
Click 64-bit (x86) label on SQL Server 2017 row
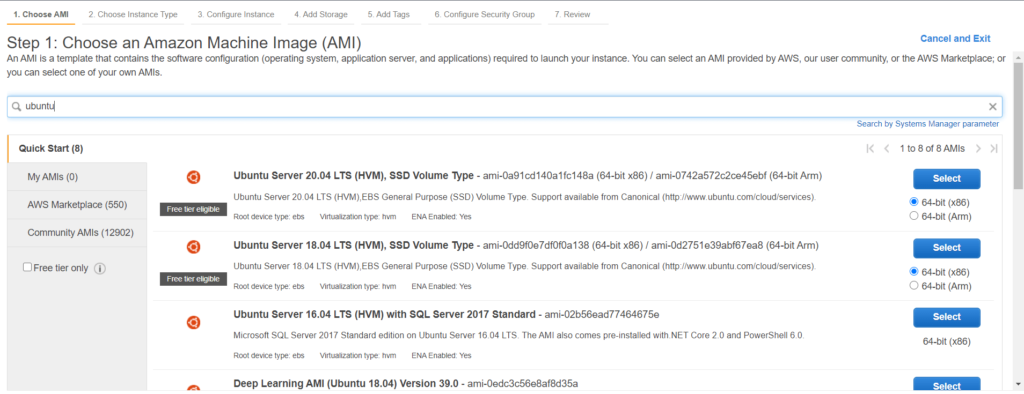(946, 342)
